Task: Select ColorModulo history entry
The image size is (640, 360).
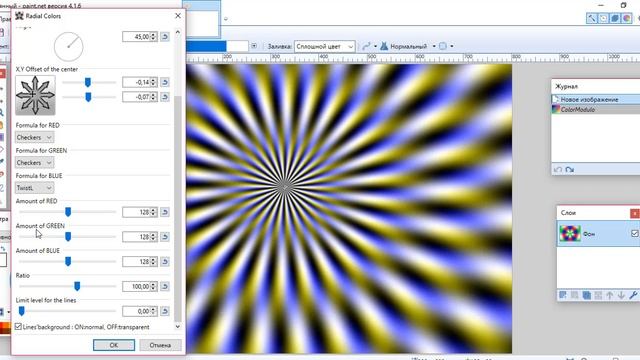Action: (596, 109)
